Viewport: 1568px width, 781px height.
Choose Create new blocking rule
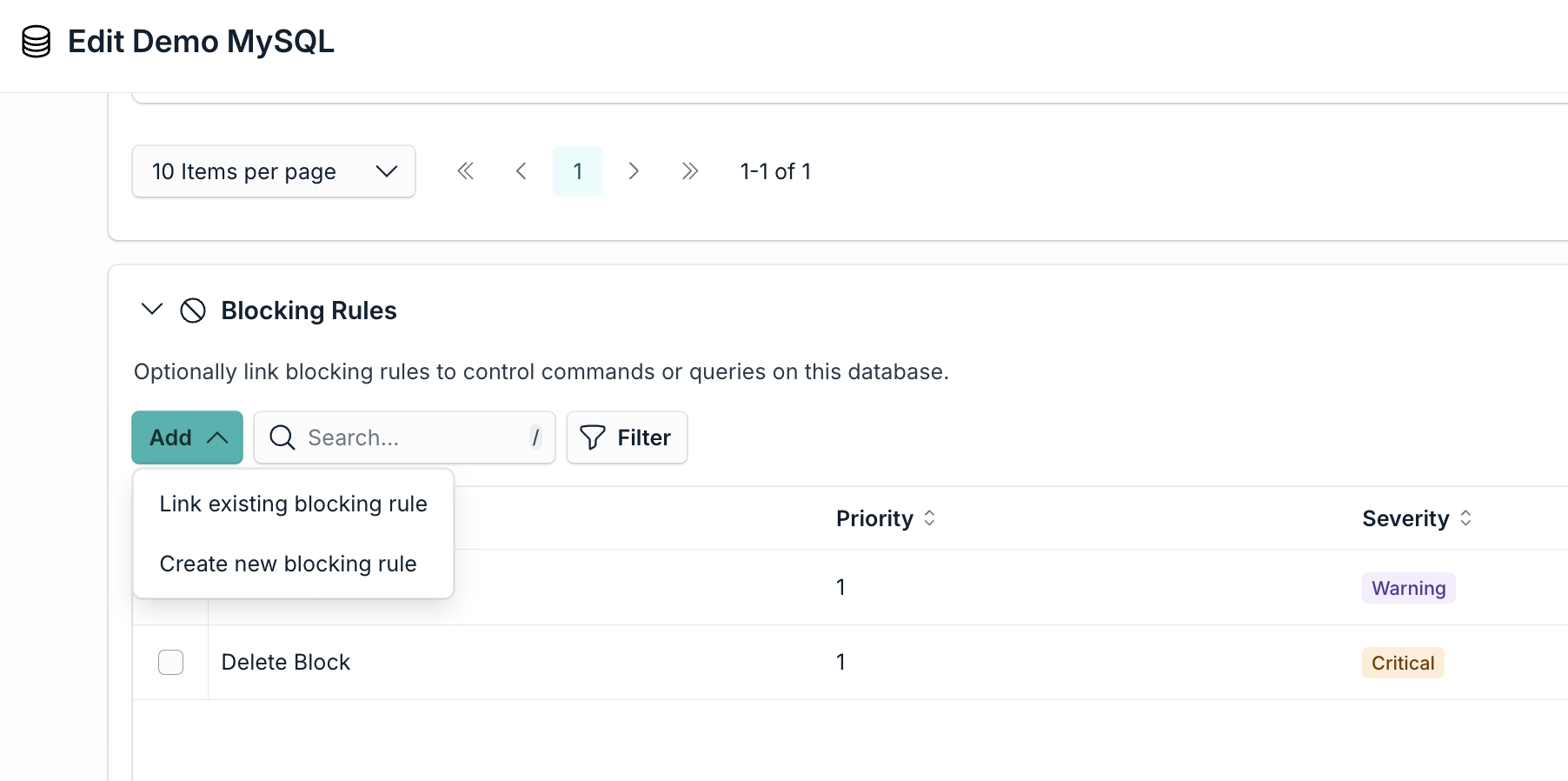288,564
